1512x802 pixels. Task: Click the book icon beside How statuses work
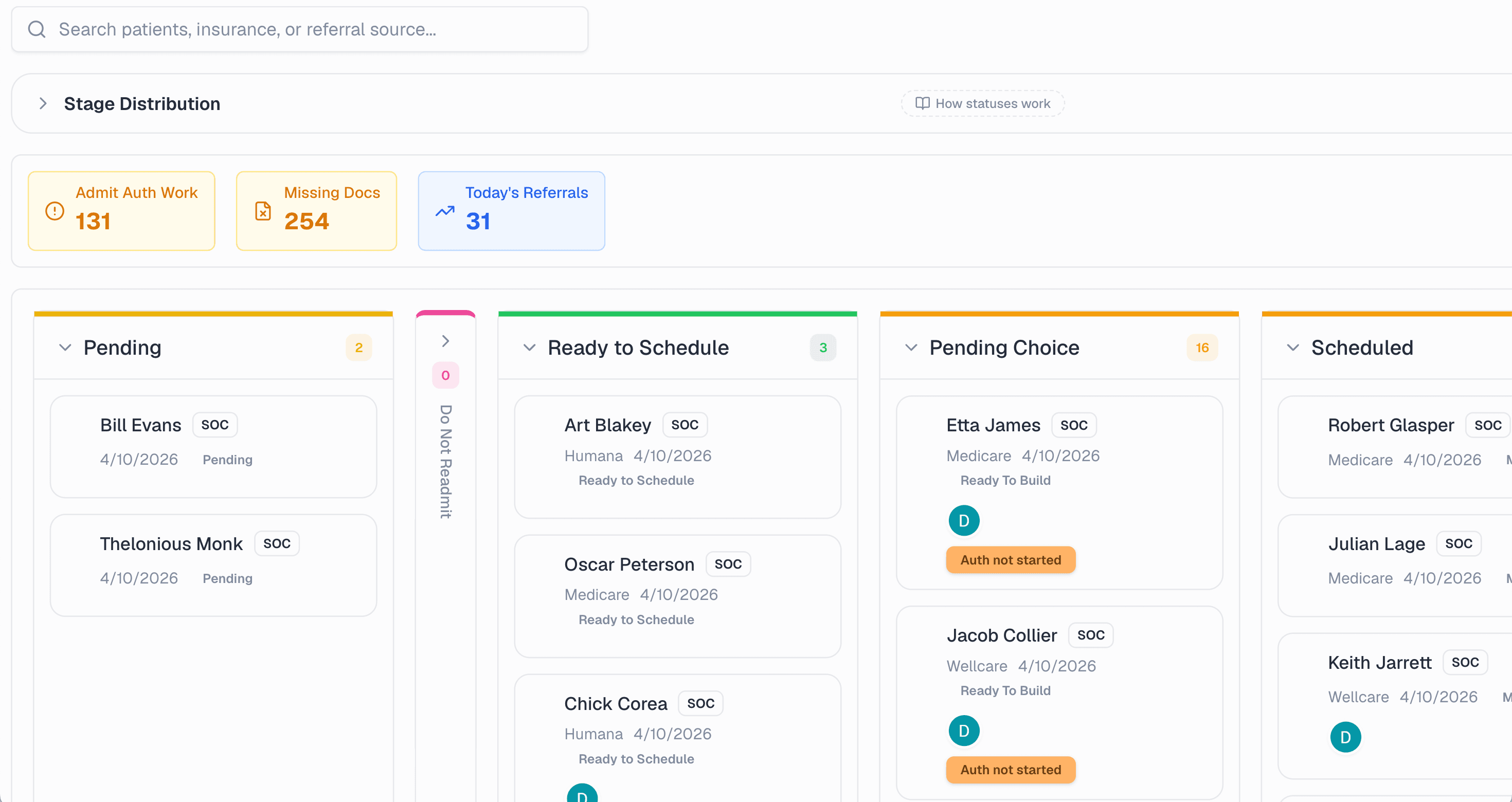click(x=922, y=103)
